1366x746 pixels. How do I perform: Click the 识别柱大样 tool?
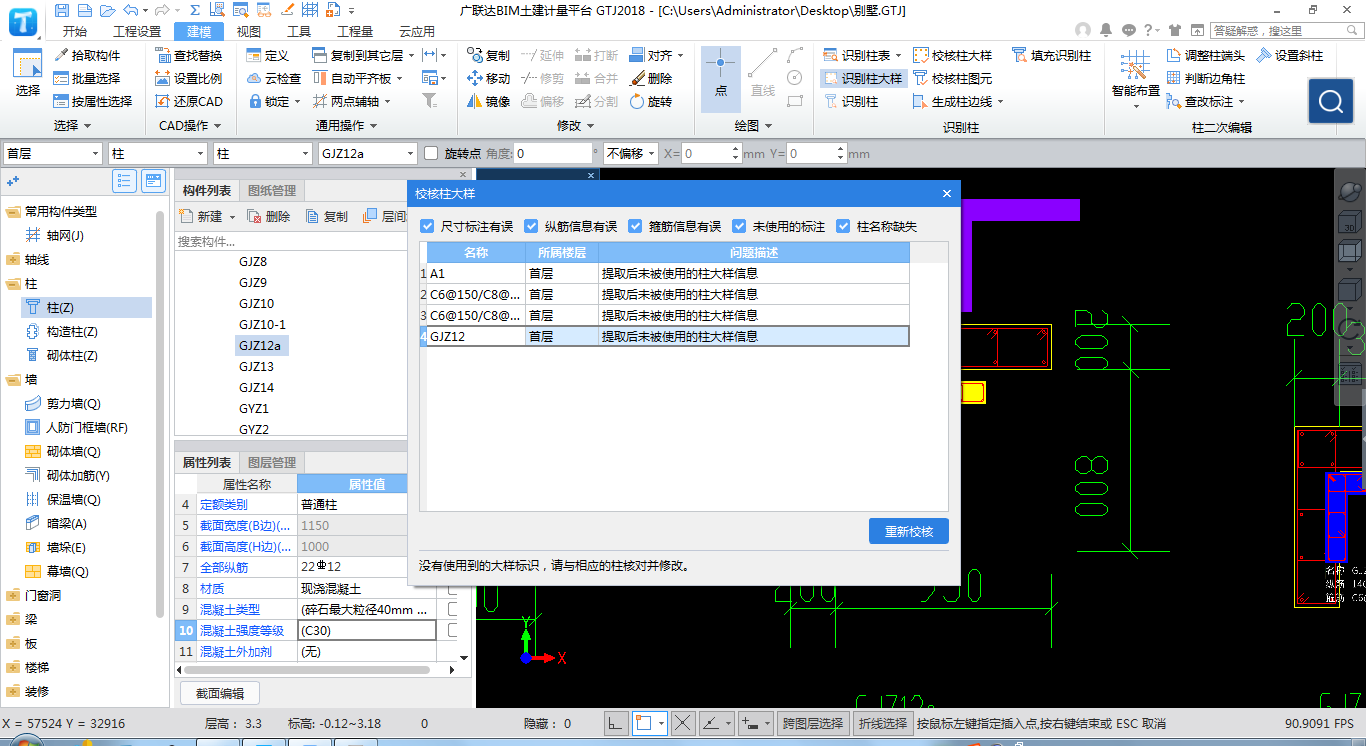pyautogui.click(x=863, y=78)
